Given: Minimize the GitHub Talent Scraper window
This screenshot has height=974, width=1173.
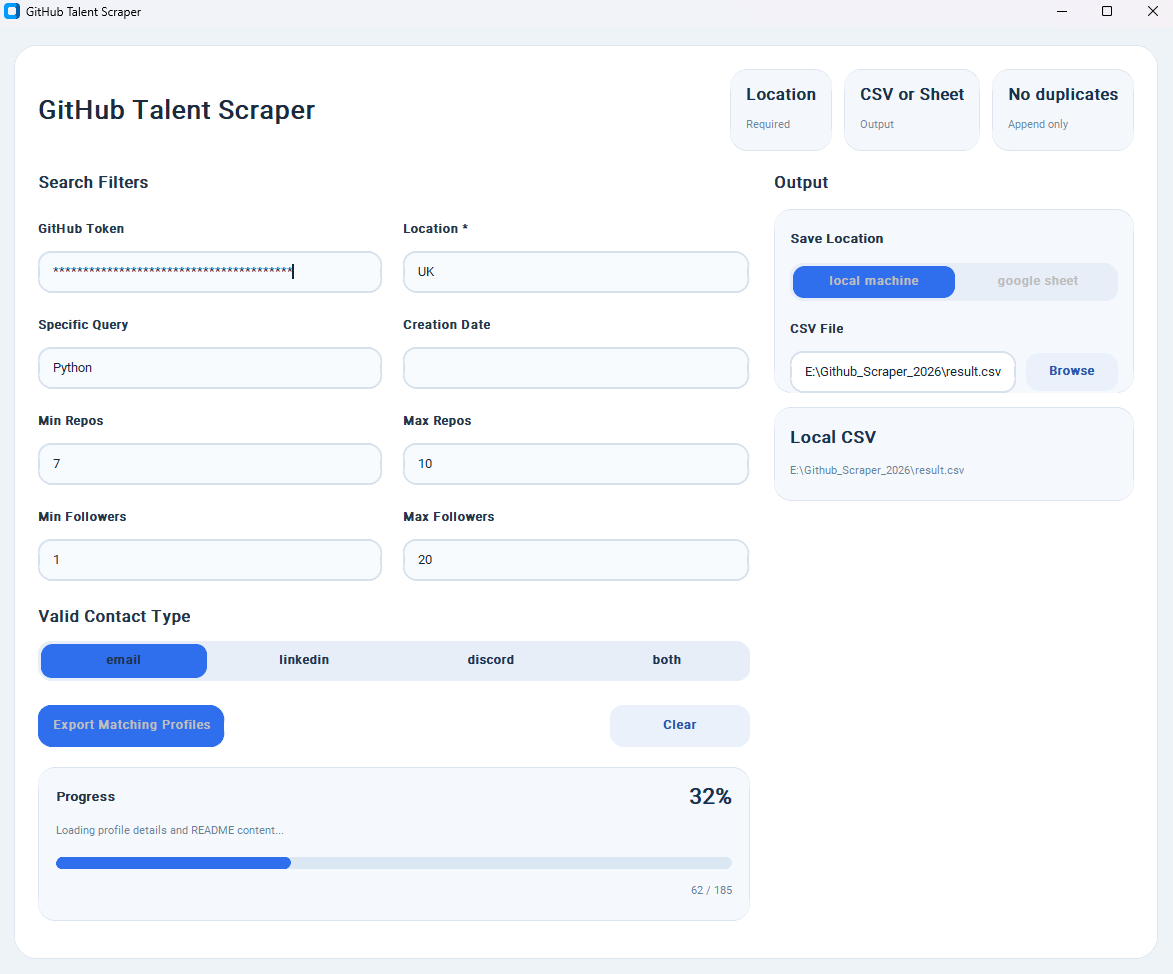Looking at the screenshot, I should pyautogui.click(x=1062, y=11).
